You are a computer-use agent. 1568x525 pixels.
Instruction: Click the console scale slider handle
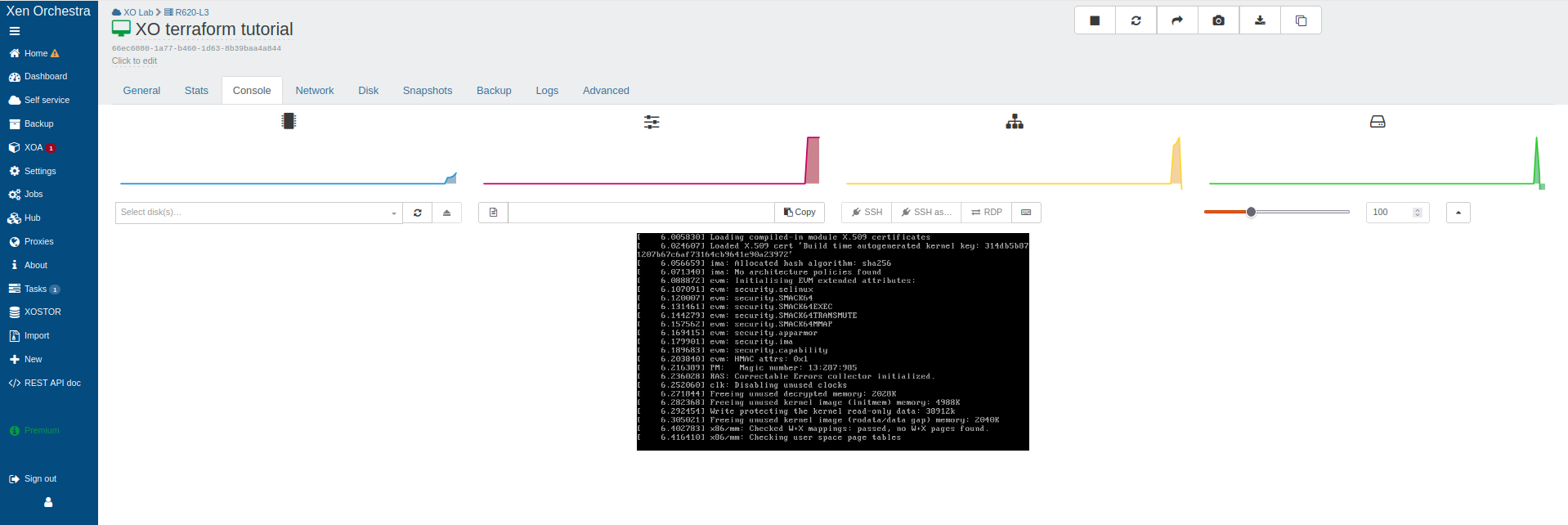(x=1251, y=212)
